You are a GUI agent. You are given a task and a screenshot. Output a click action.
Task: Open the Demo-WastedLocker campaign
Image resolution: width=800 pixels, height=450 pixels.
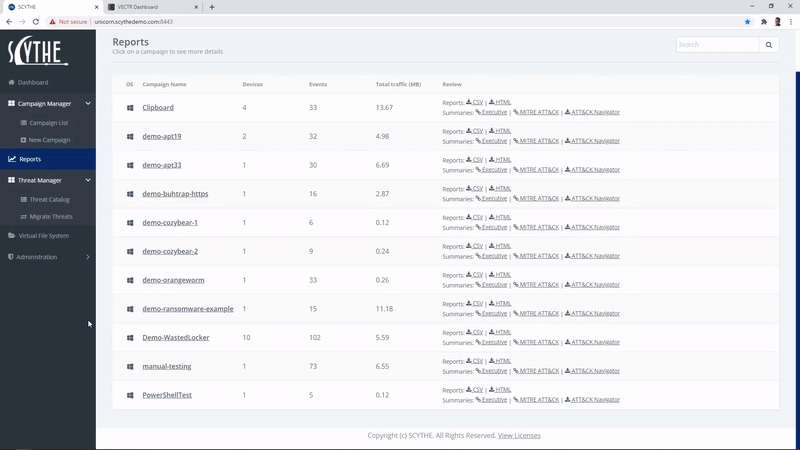pos(176,338)
